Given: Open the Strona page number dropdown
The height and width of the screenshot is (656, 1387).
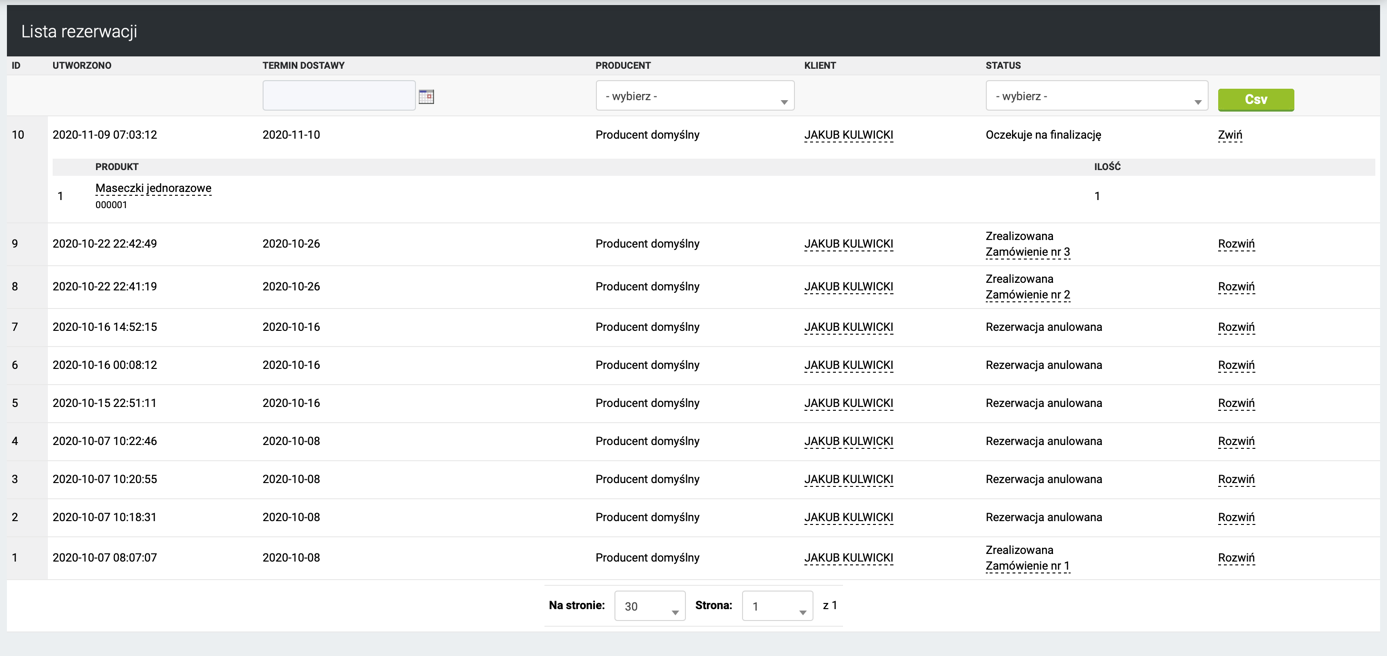Looking at the screenshot, I should (776, 606).
